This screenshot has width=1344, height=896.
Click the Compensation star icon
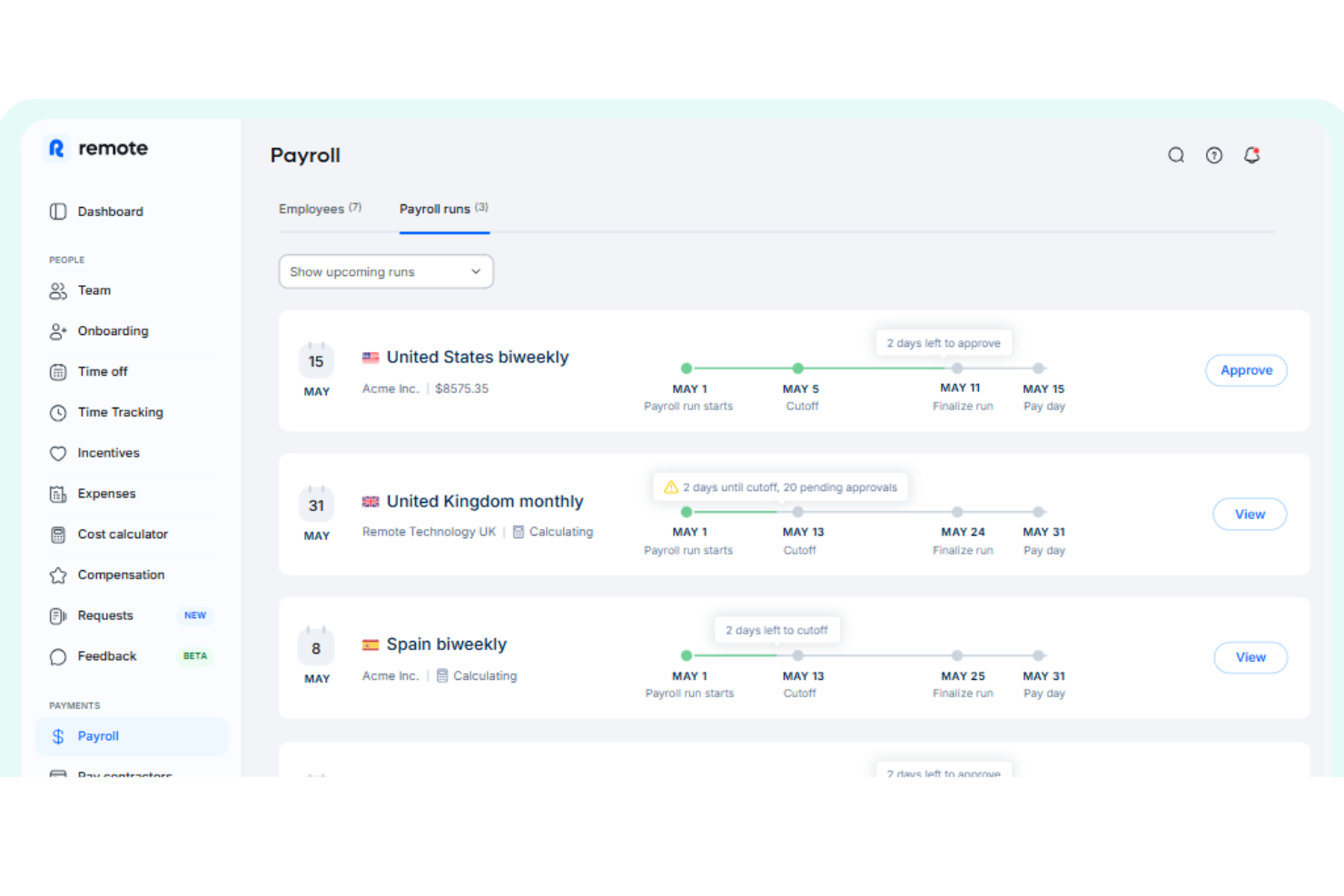point(58,576)
